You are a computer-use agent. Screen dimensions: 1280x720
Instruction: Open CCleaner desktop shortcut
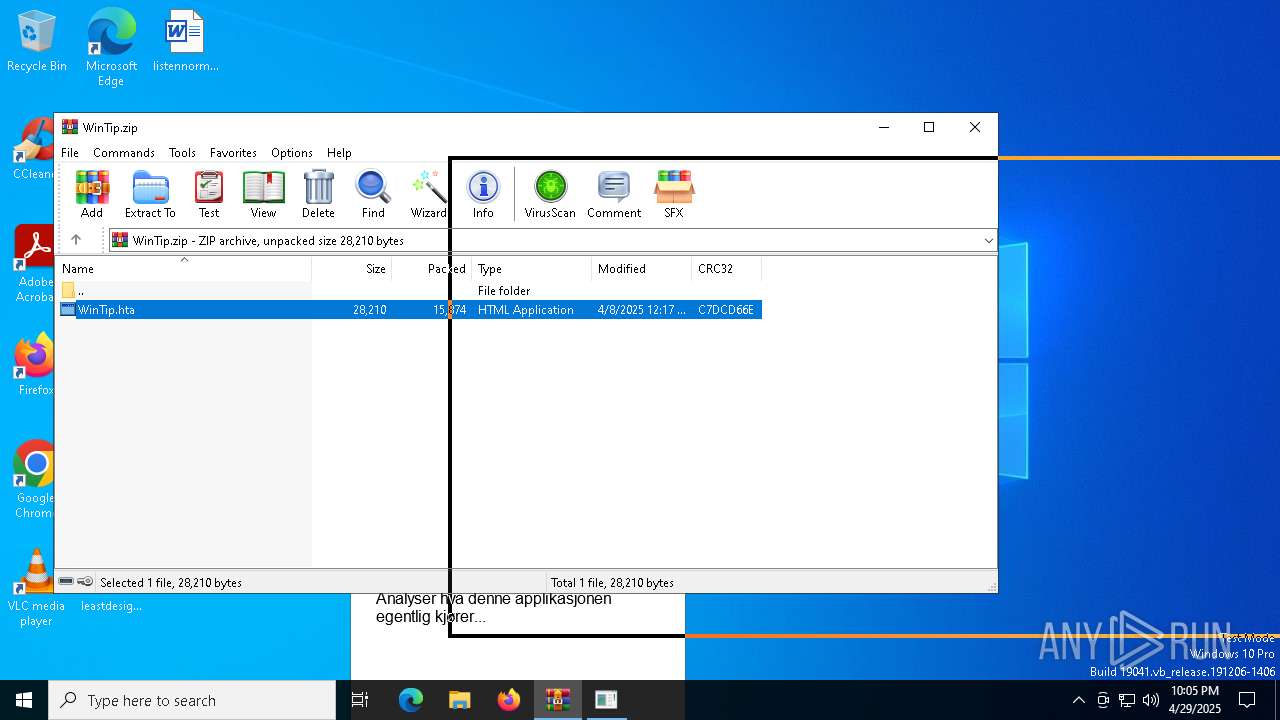point(36,150)
